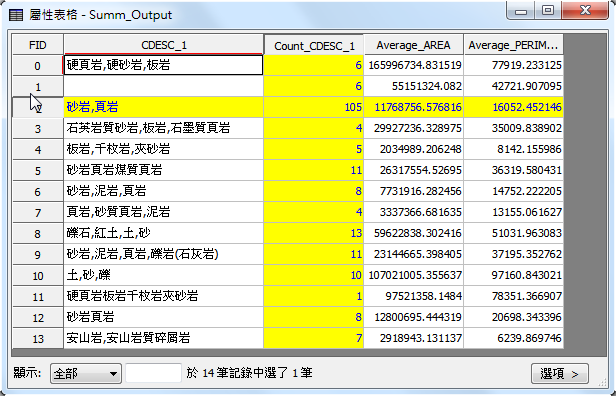
Task: Click perimeter value 16052.452146
Action: [513, 107]
